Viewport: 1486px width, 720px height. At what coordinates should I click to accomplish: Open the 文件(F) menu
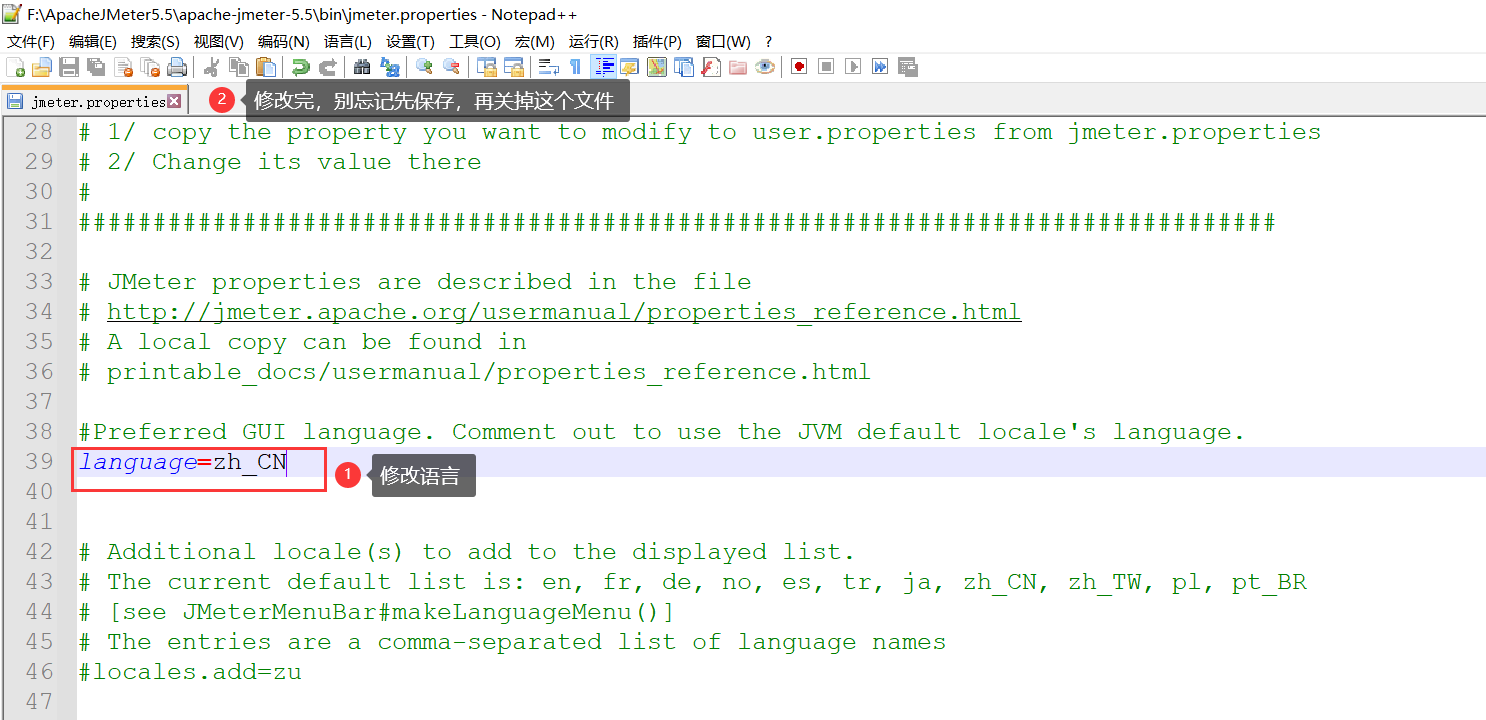tap(31, 42)
